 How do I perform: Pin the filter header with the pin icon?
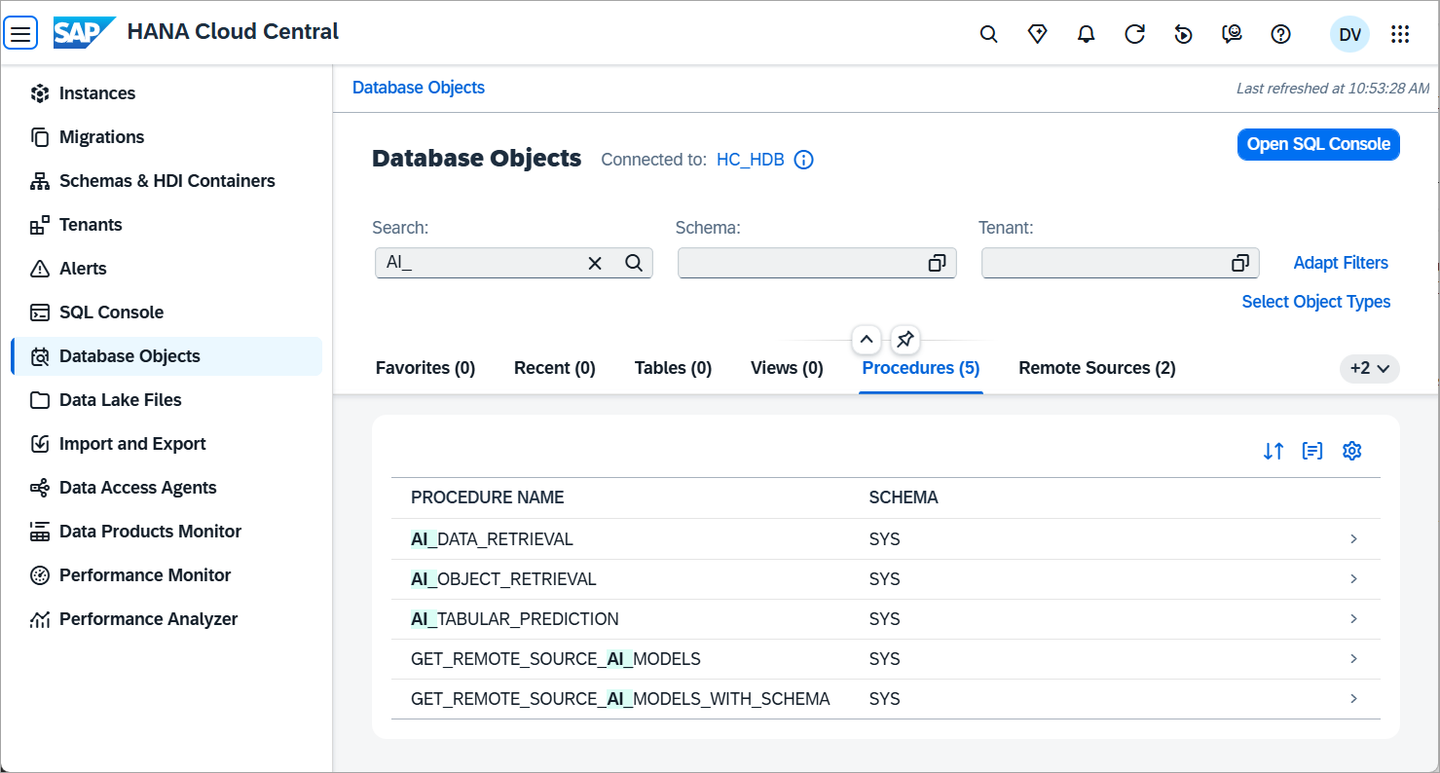904,340
